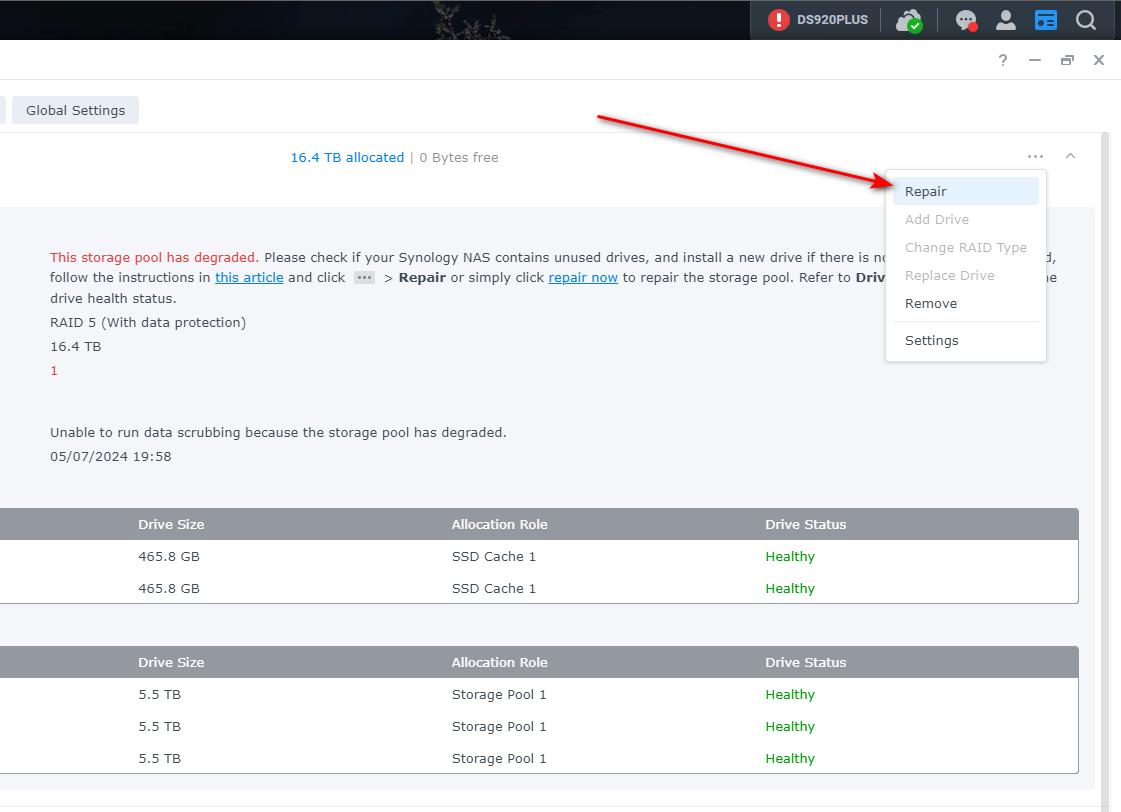The width and height of the screenshot is (1121, 812).
Task: Click the '0 Bytes free' text
Action: [459, 157]
